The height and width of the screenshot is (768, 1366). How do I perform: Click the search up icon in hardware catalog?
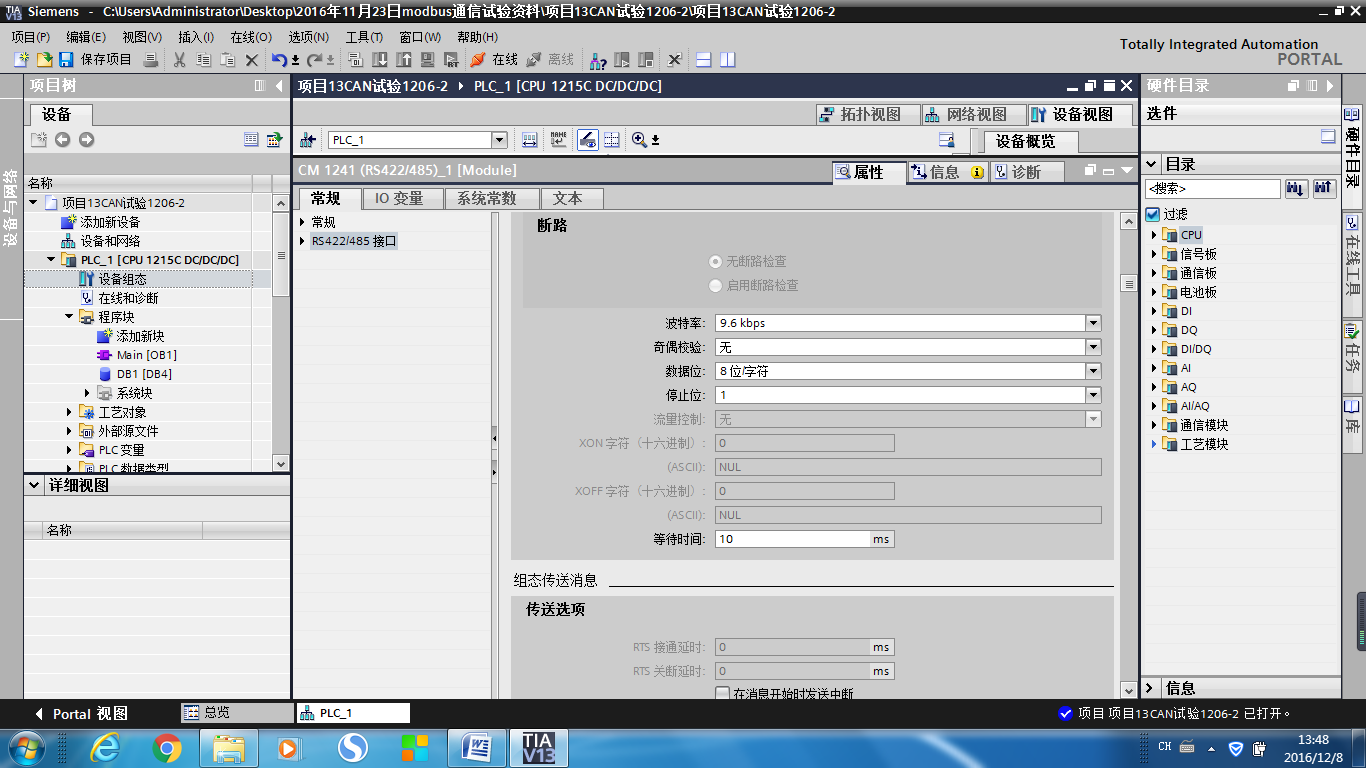tap(1324, 188)
